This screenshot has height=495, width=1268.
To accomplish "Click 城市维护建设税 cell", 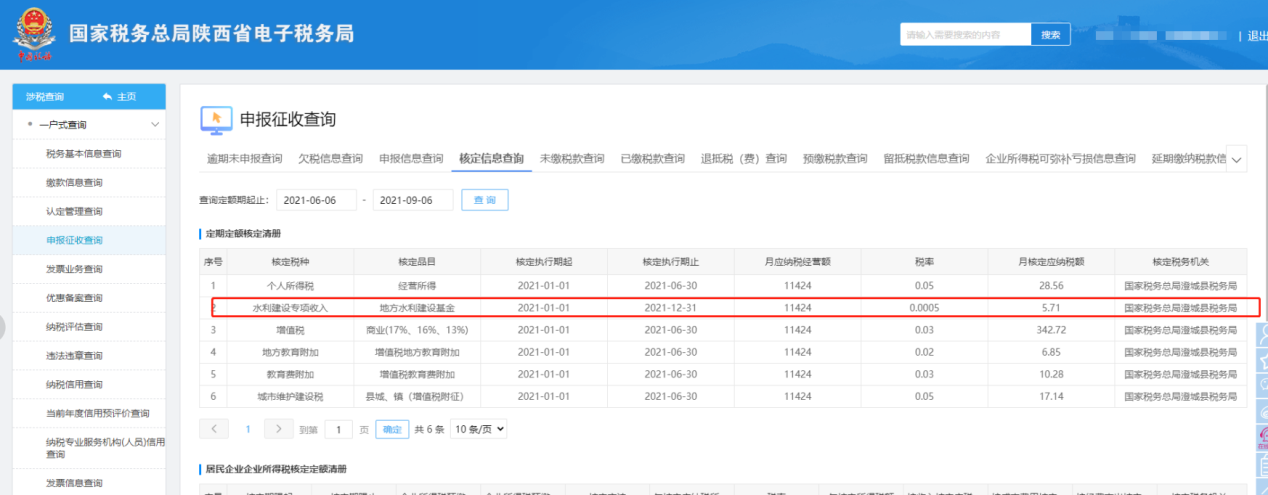I will click(x=290, y=396).
